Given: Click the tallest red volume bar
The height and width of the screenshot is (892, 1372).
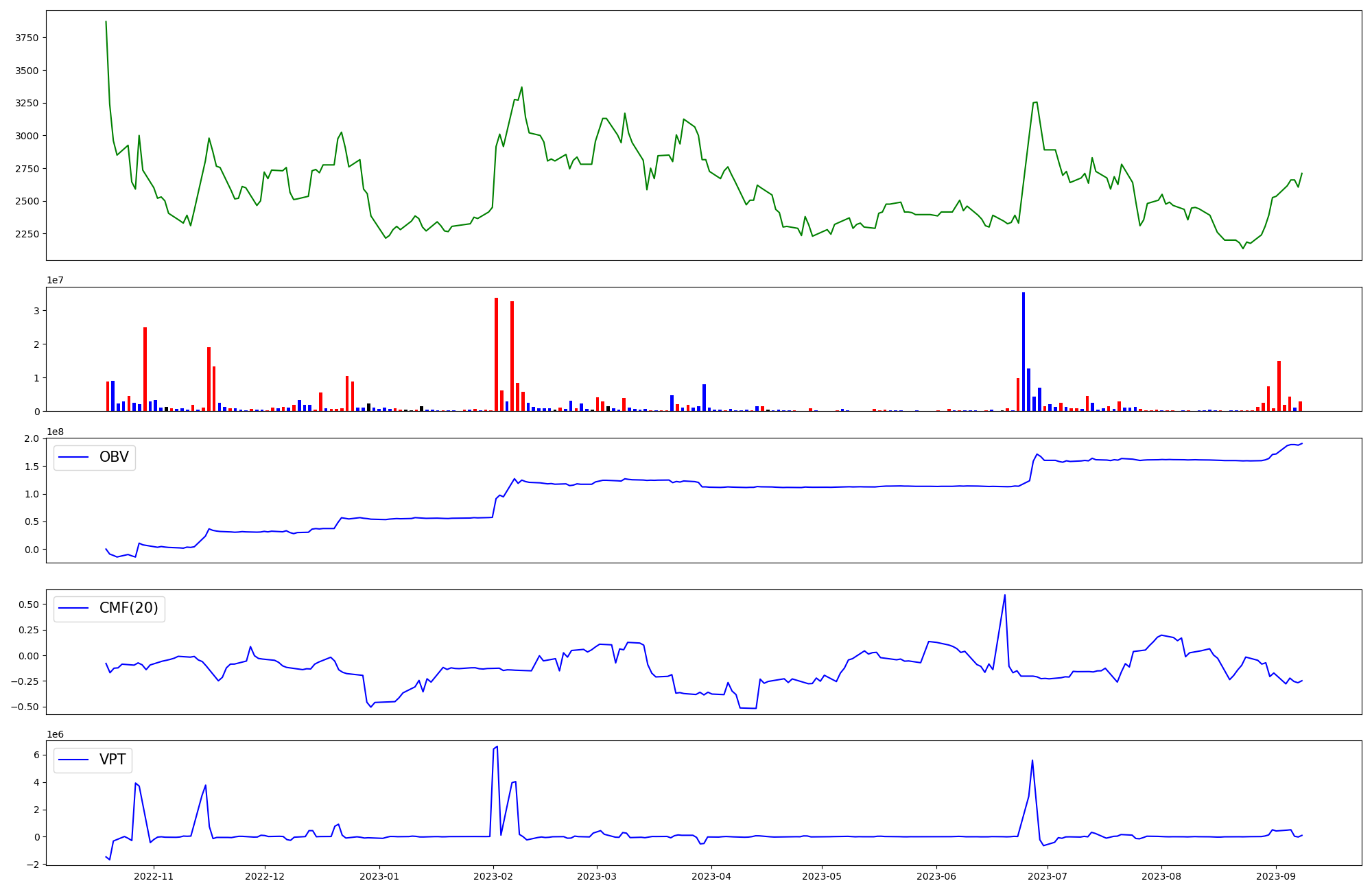Looking at the screenshot, I should click(496, 354).
